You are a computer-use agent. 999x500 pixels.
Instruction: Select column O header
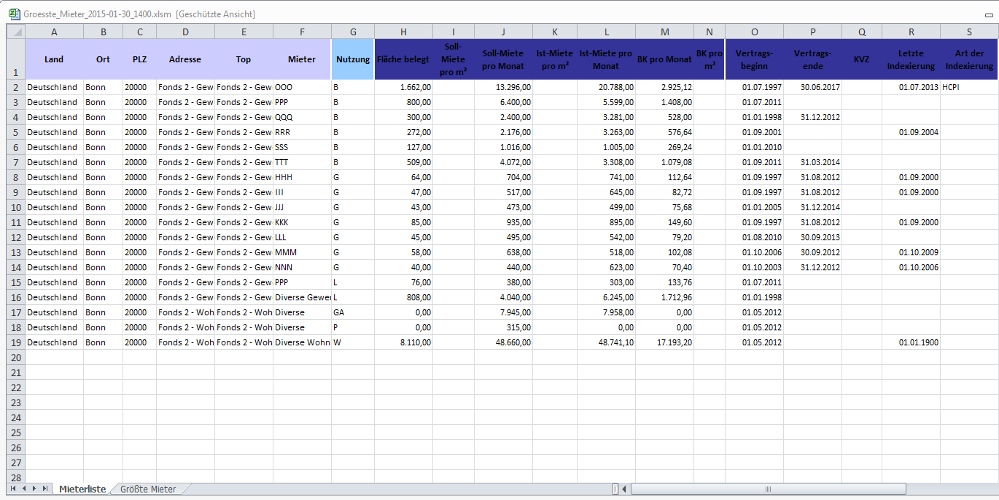point(754,32)
